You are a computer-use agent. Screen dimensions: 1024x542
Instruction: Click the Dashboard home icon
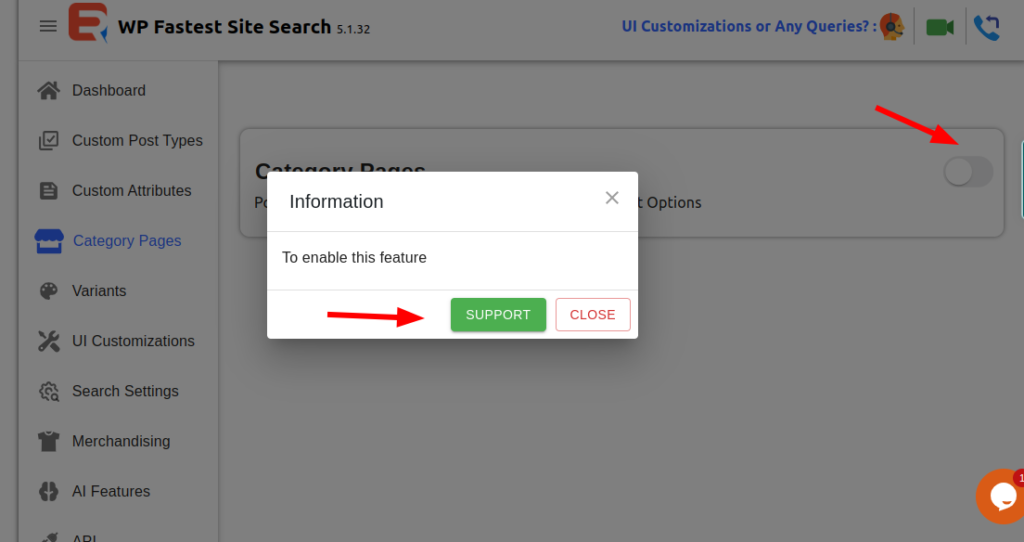tap(48, 91)
